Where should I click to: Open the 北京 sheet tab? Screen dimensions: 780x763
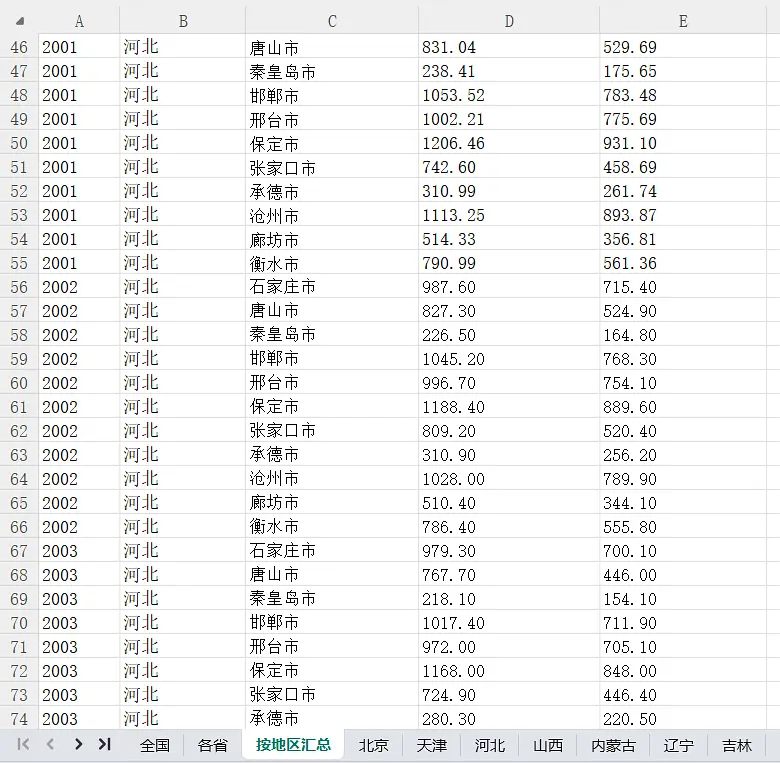click(x=374, y=745)
